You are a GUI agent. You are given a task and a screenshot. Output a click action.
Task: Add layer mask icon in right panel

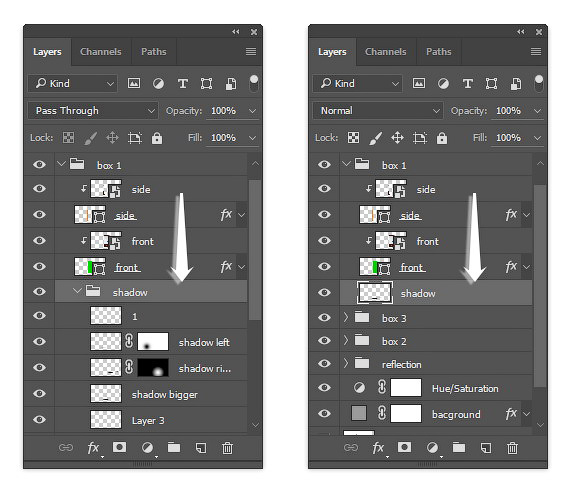click(405, 447)
